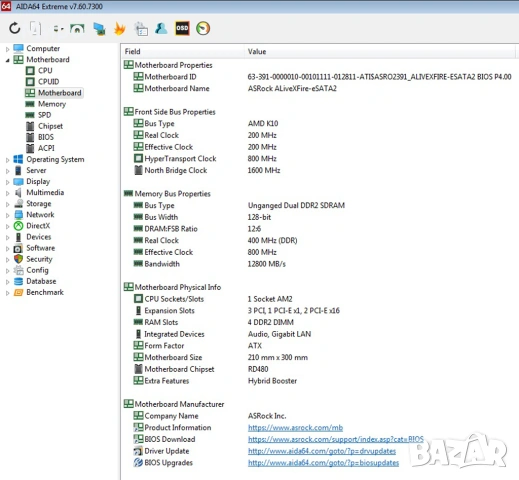Open the ASRock BIOS download link
Screen dimensions: 519x480
pos(336,439)
